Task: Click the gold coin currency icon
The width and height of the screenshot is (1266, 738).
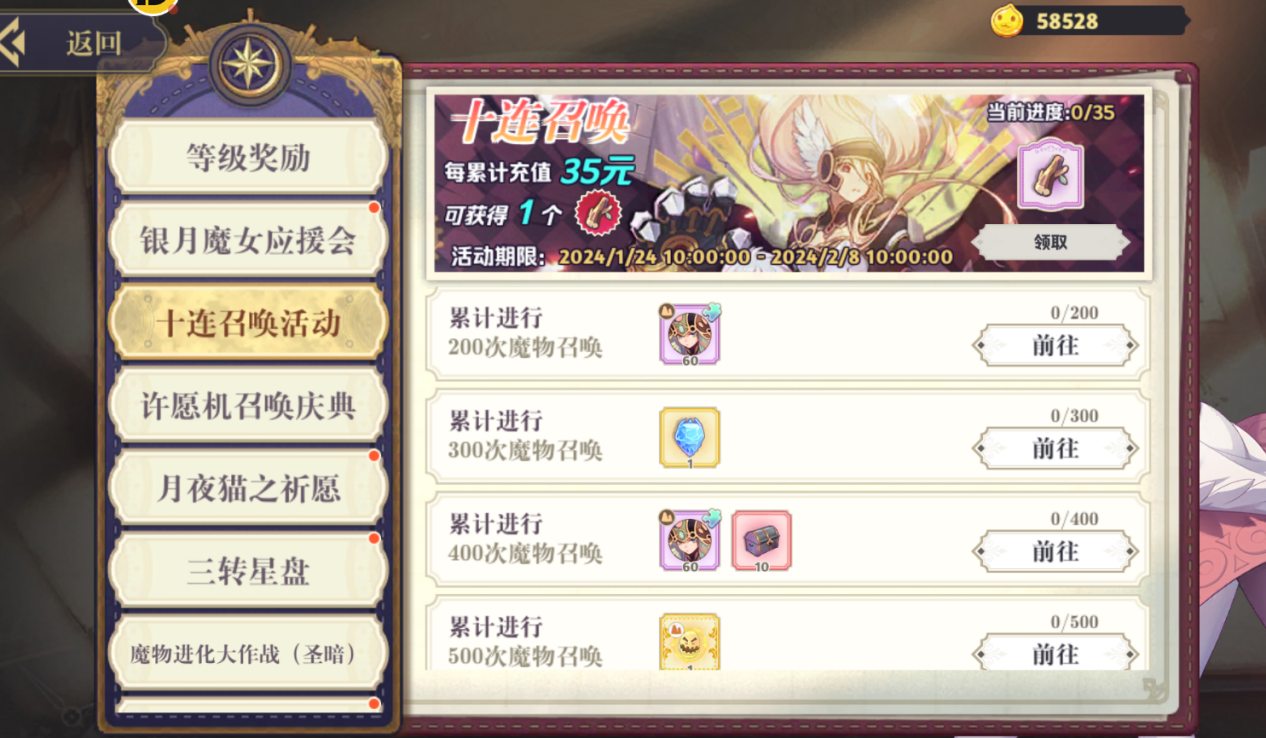Action: 1008,20
